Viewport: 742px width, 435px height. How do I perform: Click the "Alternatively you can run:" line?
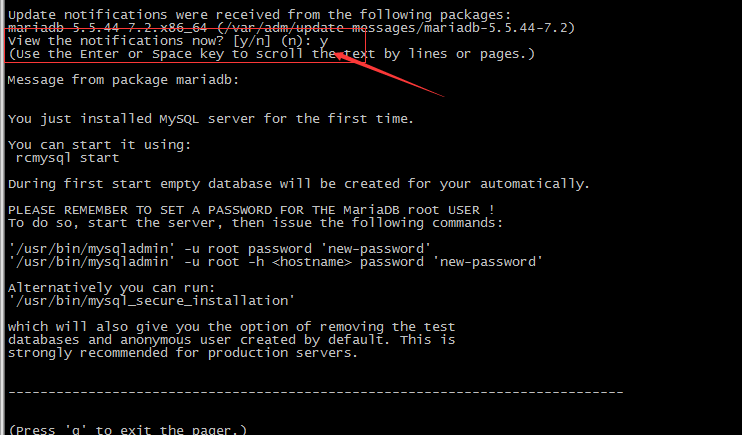tap(115, 287)
